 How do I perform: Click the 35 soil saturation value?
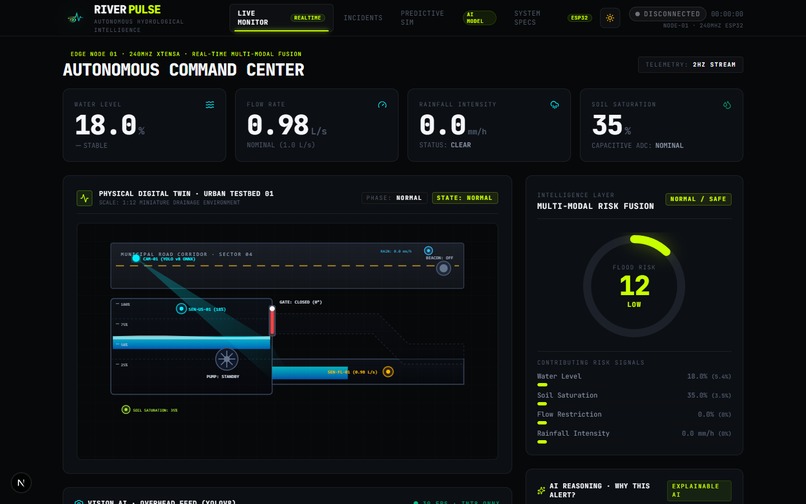[607, 125]
